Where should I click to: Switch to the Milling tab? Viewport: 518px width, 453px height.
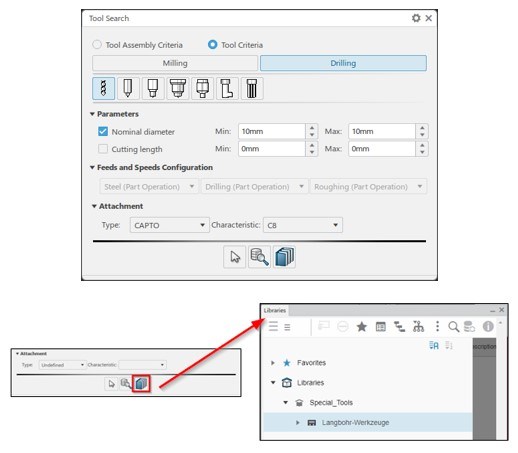(x=175, y=63)
